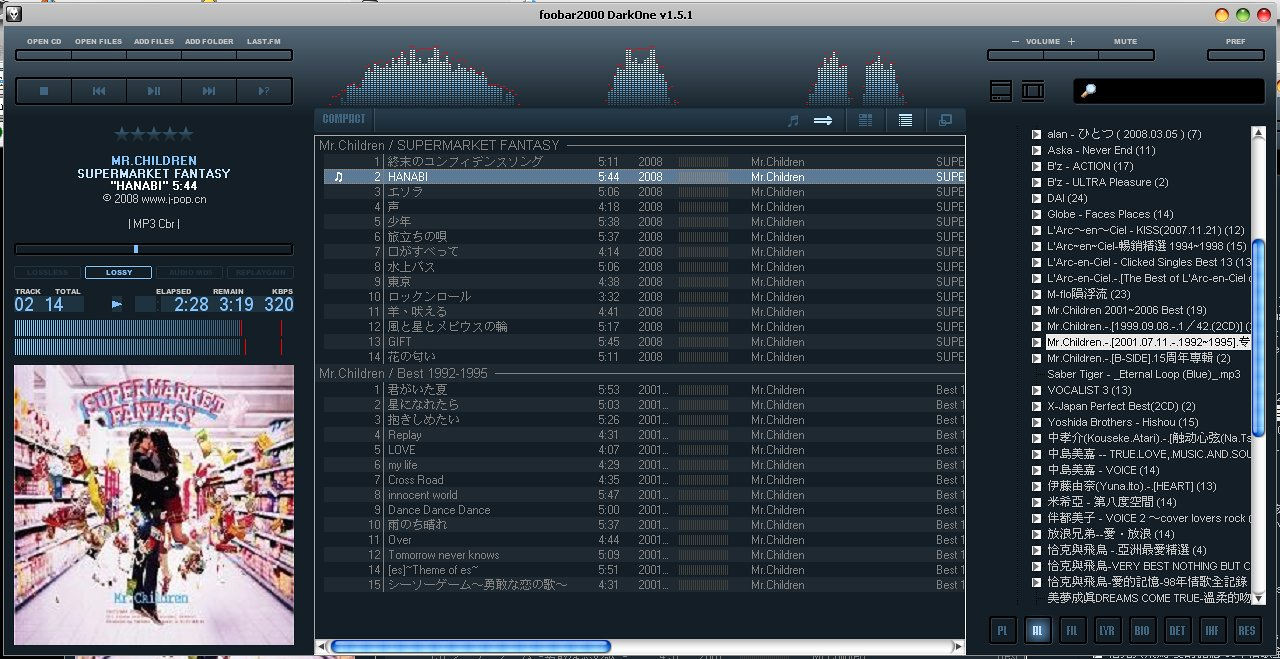Viewport: 1280px width, 659px height.
Task: Switch to the column layout view icon
Action: click(x=865, y=120)
